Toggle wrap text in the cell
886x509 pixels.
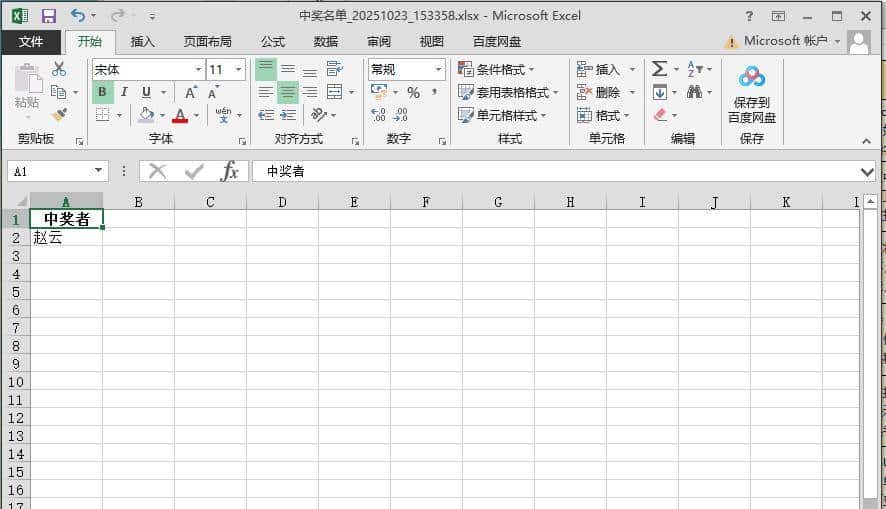(335, 69)
